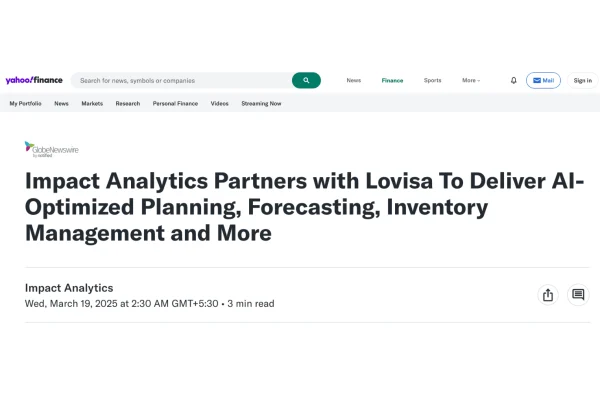This screenshot has height=403, width=600.
Task: Open Personal Finance section
Action: coord(175,103)
